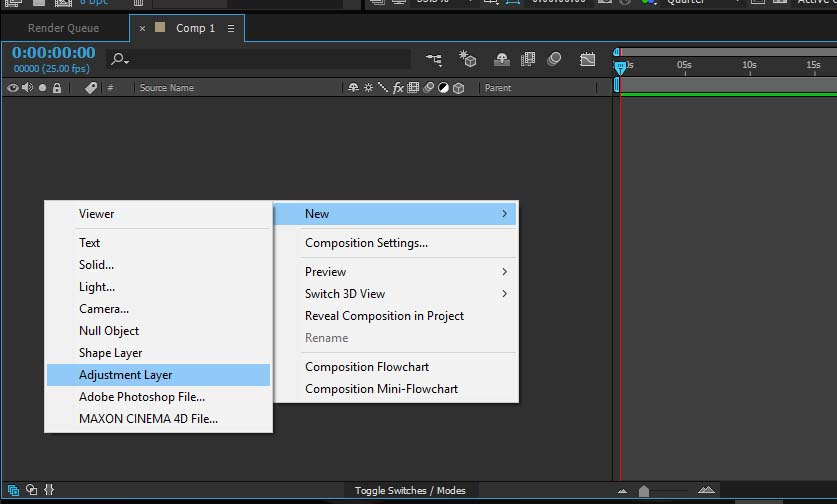Image resolution: width=837 pixels, height=504 pixels.
Task: Click the search magnifier icon in timeline
Action: (x=119, y=60)
